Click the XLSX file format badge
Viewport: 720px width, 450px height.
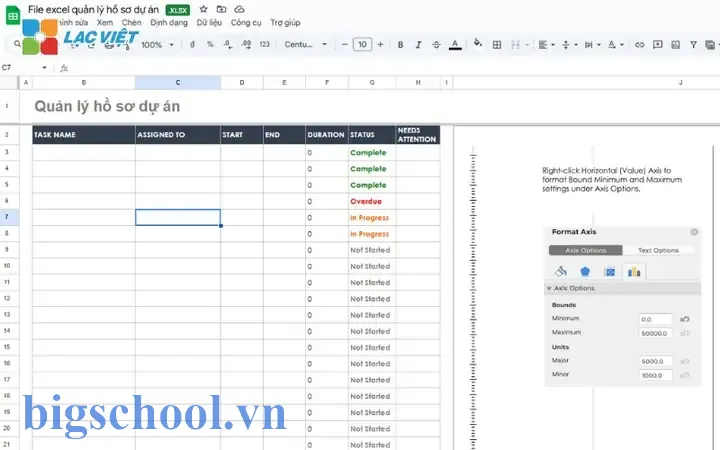[178, 10]
